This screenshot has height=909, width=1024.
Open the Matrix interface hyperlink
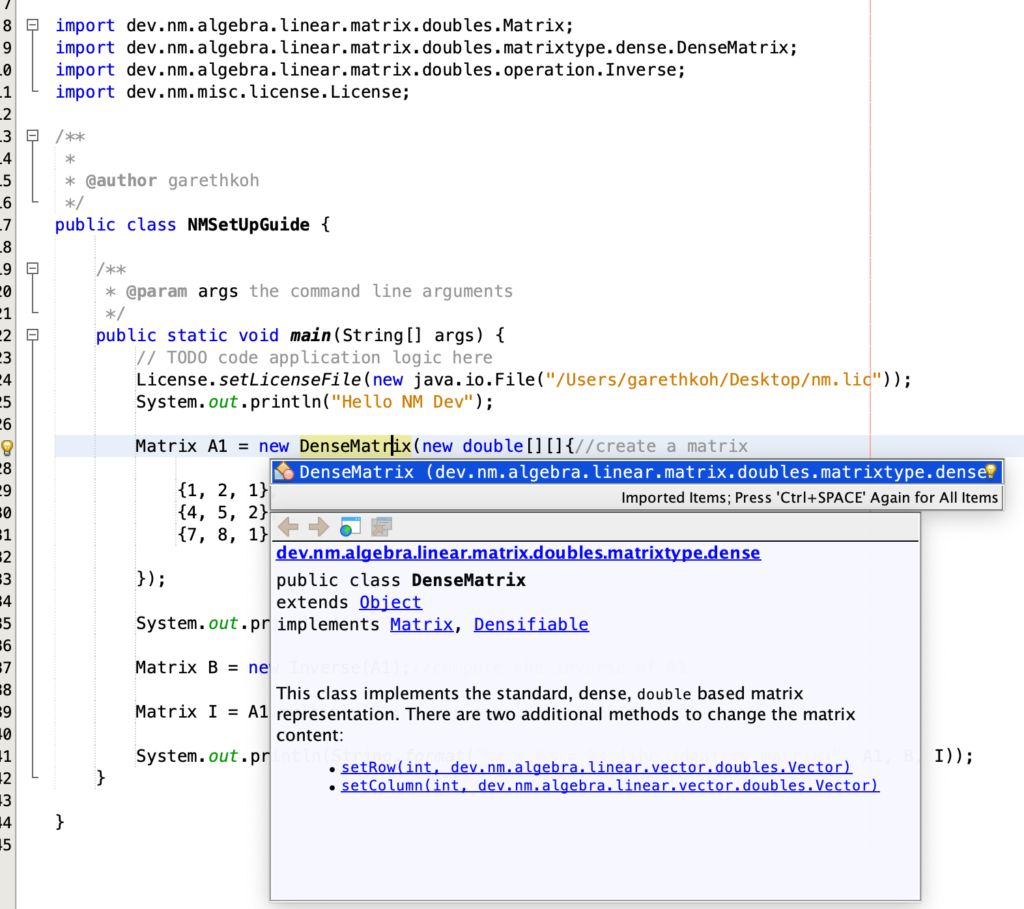[x=421, y=623]
